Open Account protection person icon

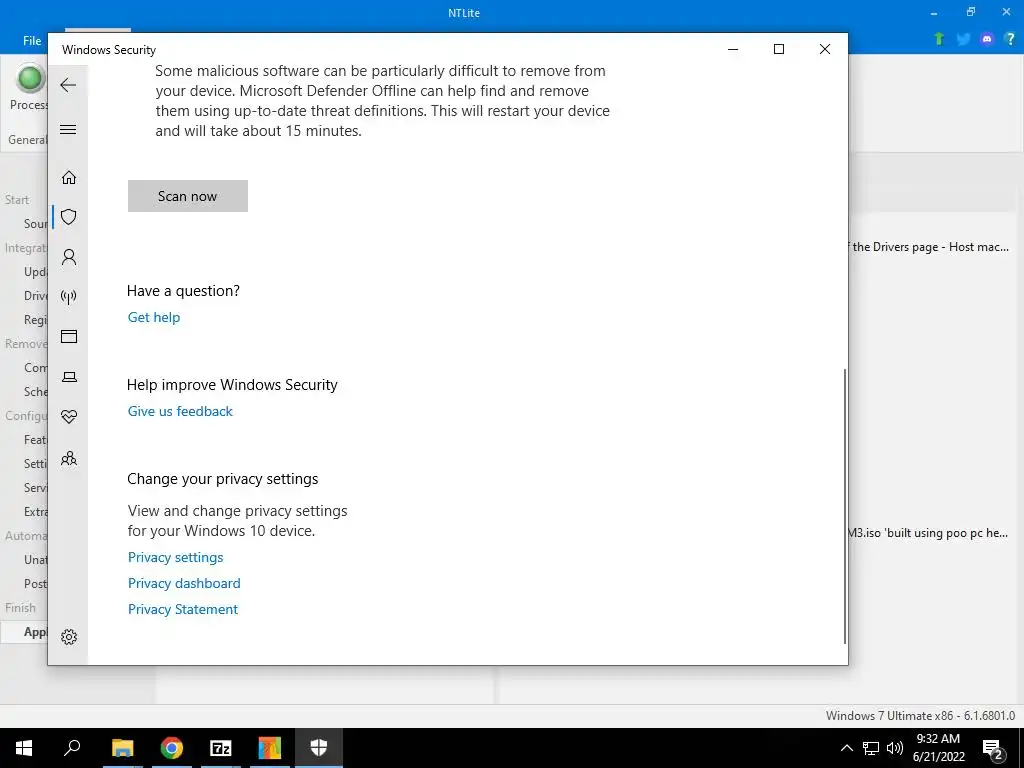(69, 257)
